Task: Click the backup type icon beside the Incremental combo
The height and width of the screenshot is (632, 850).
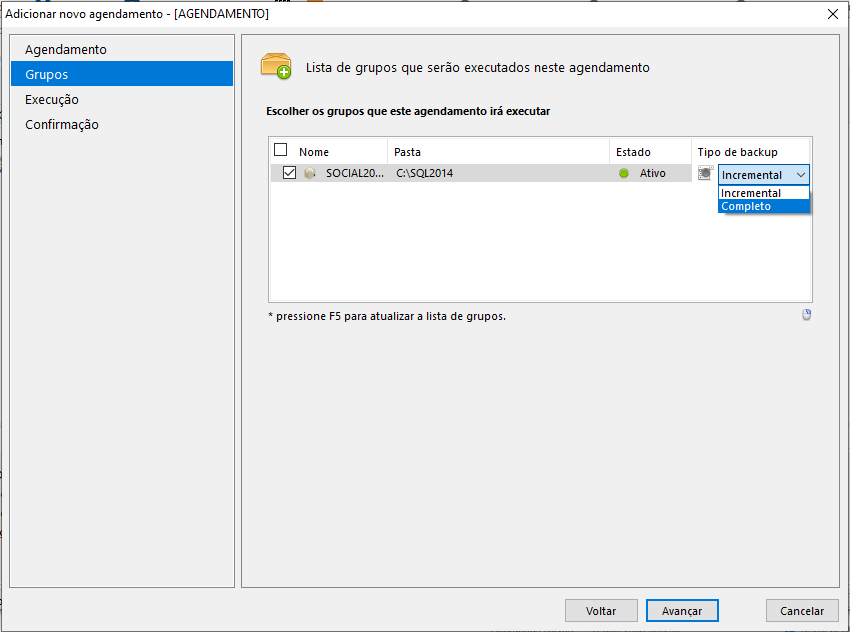Action: [x=705, y=173]
